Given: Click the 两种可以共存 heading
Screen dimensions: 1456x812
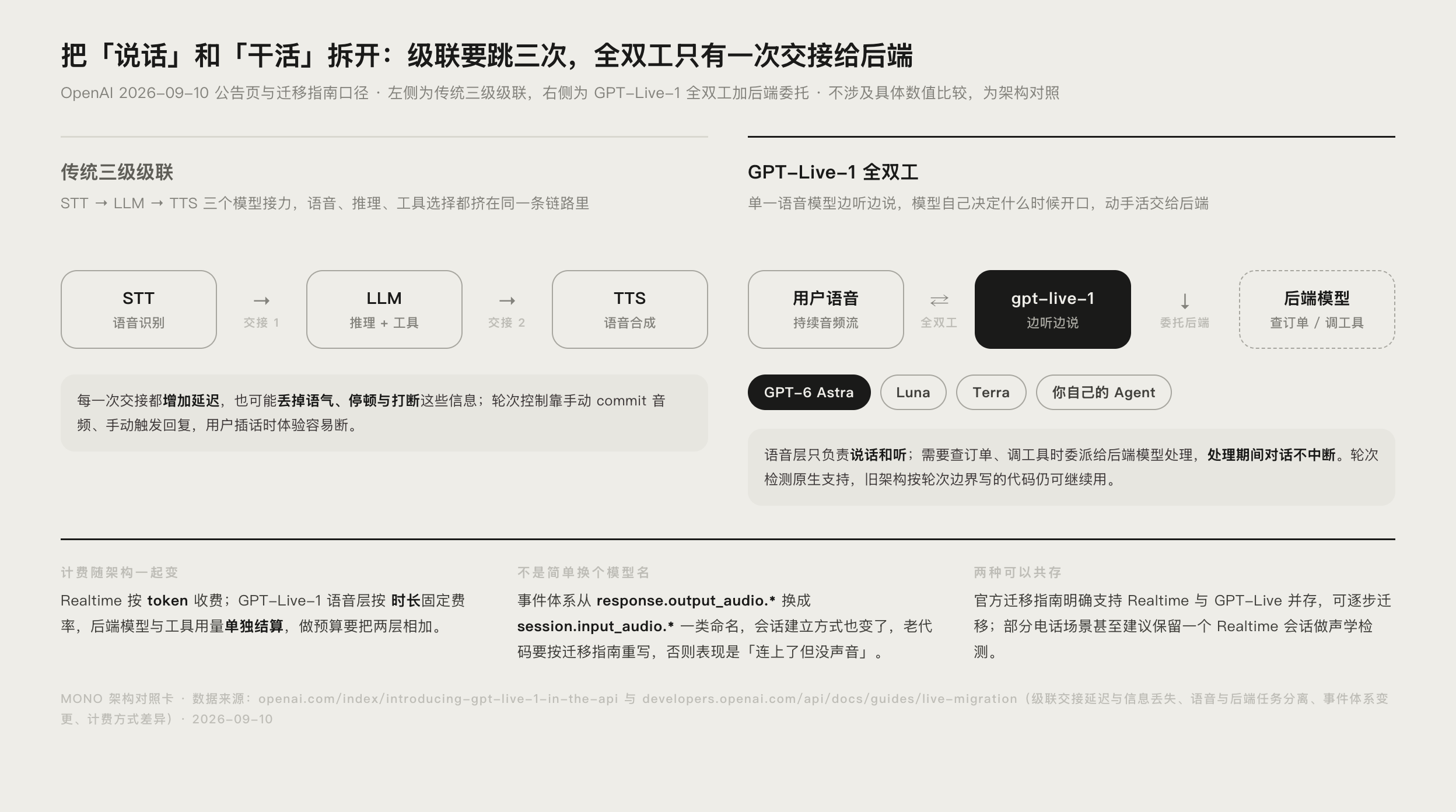Looking at the screenshot, I should tap(1018, 572).
